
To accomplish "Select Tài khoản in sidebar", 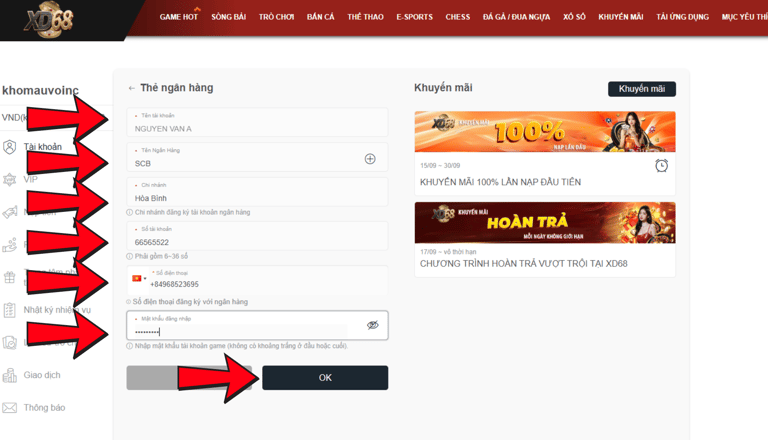I will tap(43, 147).
